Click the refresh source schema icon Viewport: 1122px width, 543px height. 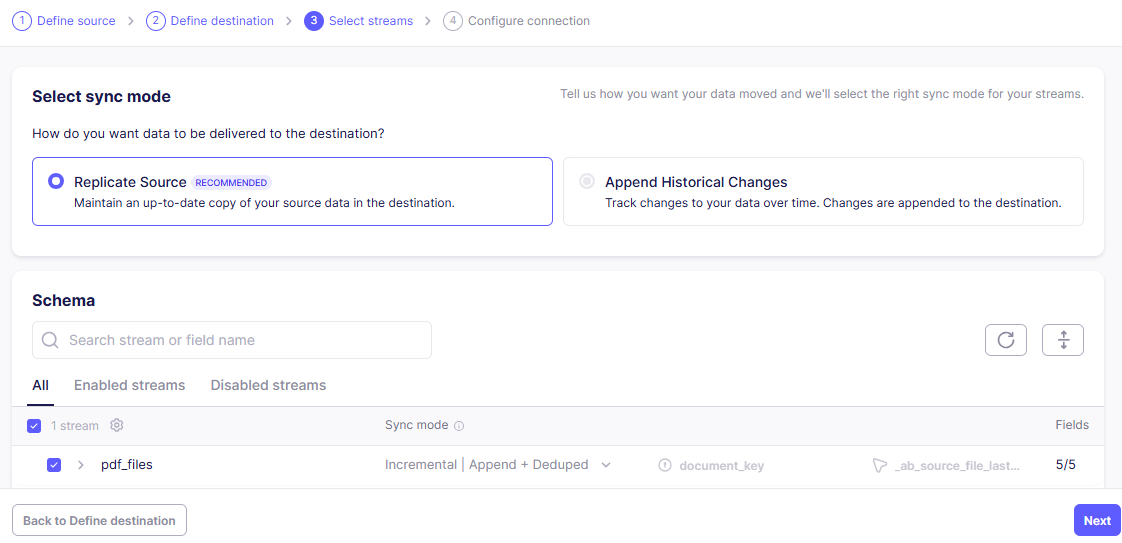tap(1006, 340)
